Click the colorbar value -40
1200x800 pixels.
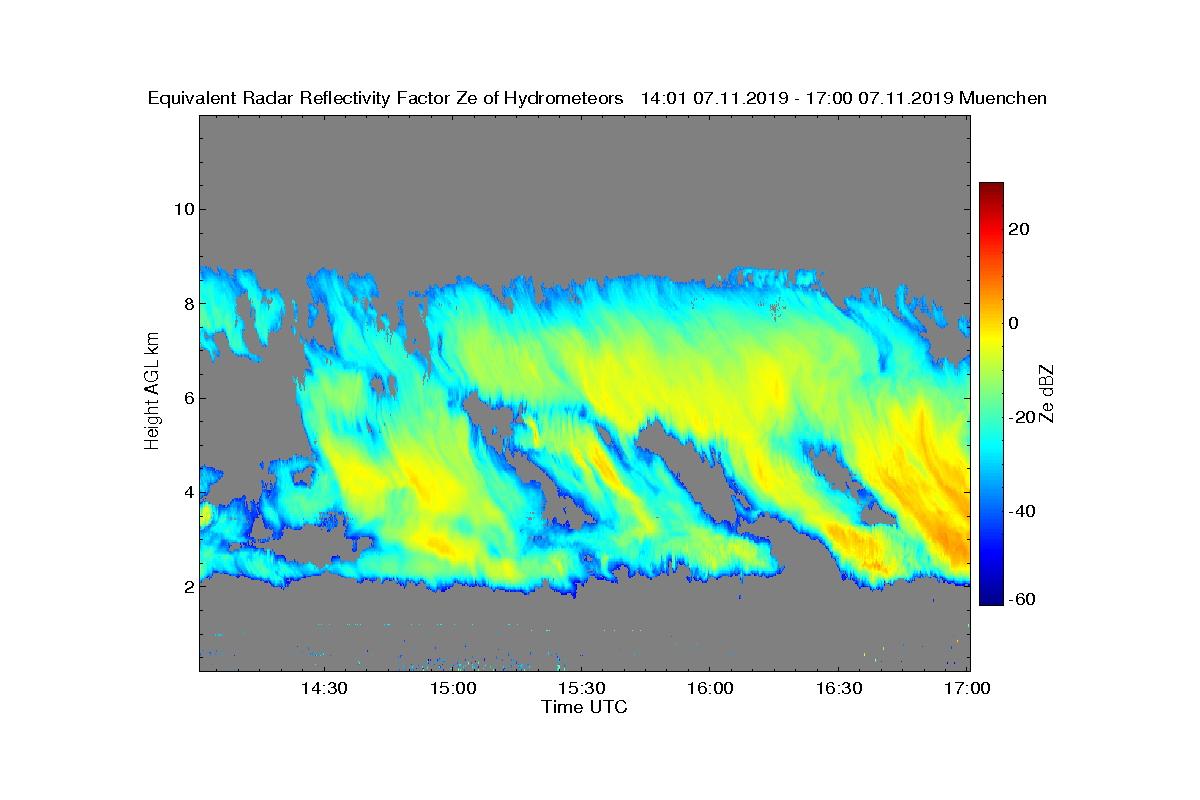click(x=1021, y=511)
